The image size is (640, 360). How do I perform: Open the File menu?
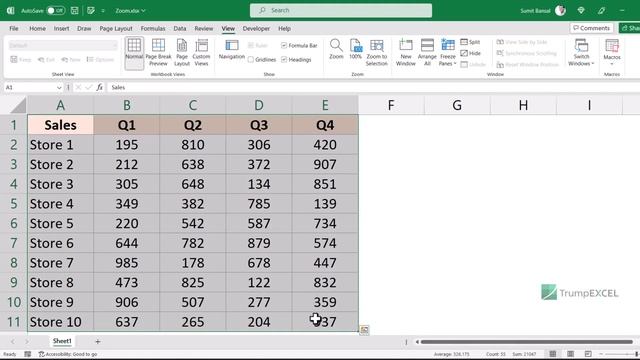14,29
